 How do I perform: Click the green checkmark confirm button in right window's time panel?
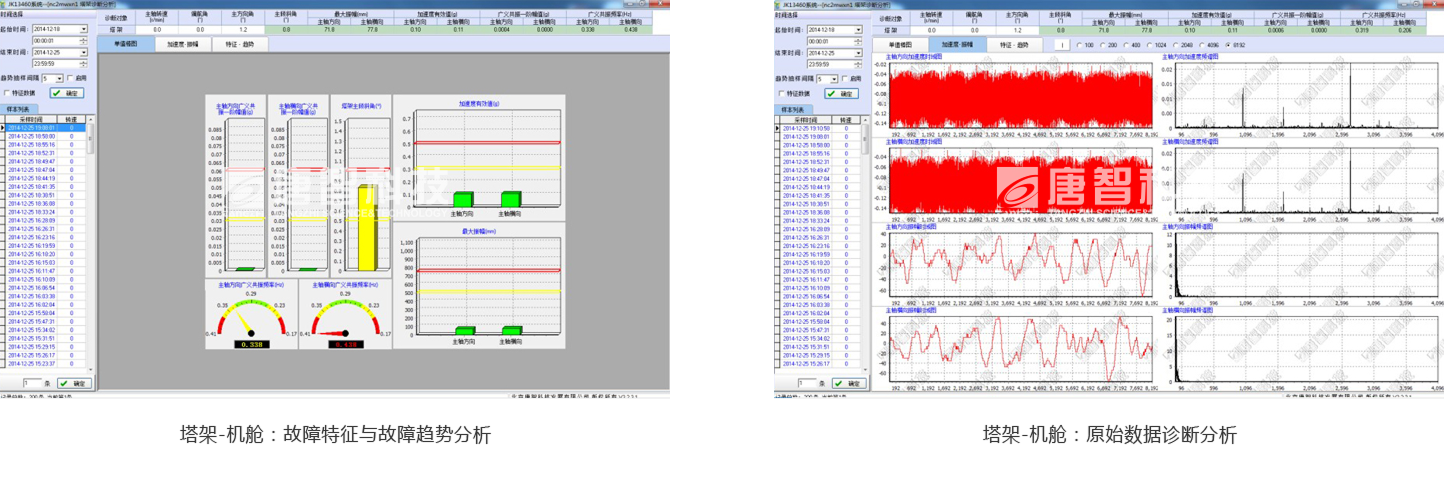click(842, 93)
